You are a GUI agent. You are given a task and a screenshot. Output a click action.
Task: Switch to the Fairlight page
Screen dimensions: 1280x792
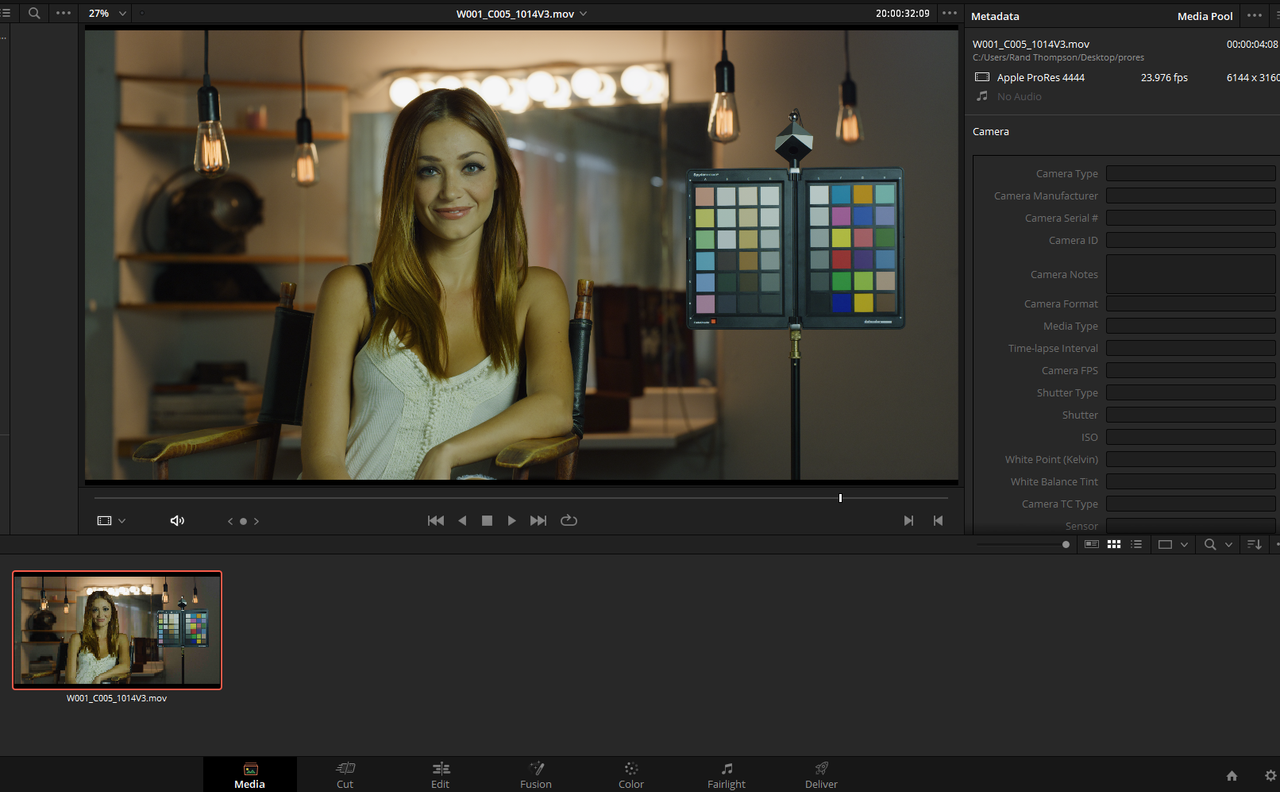click(727, 775)
